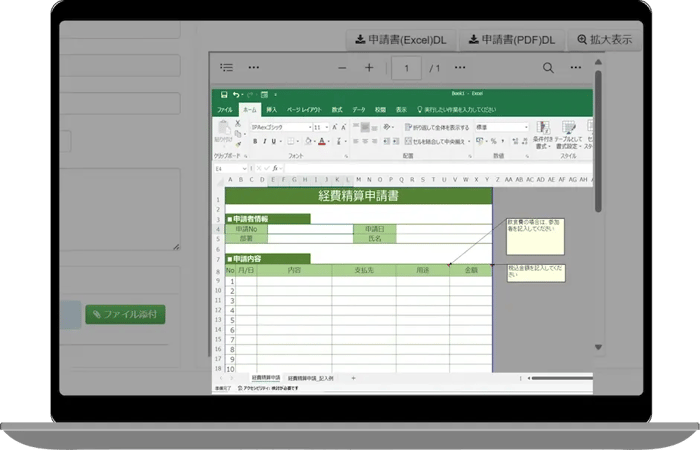Click the Excel horizontal scrollbar

click(562, 378)
